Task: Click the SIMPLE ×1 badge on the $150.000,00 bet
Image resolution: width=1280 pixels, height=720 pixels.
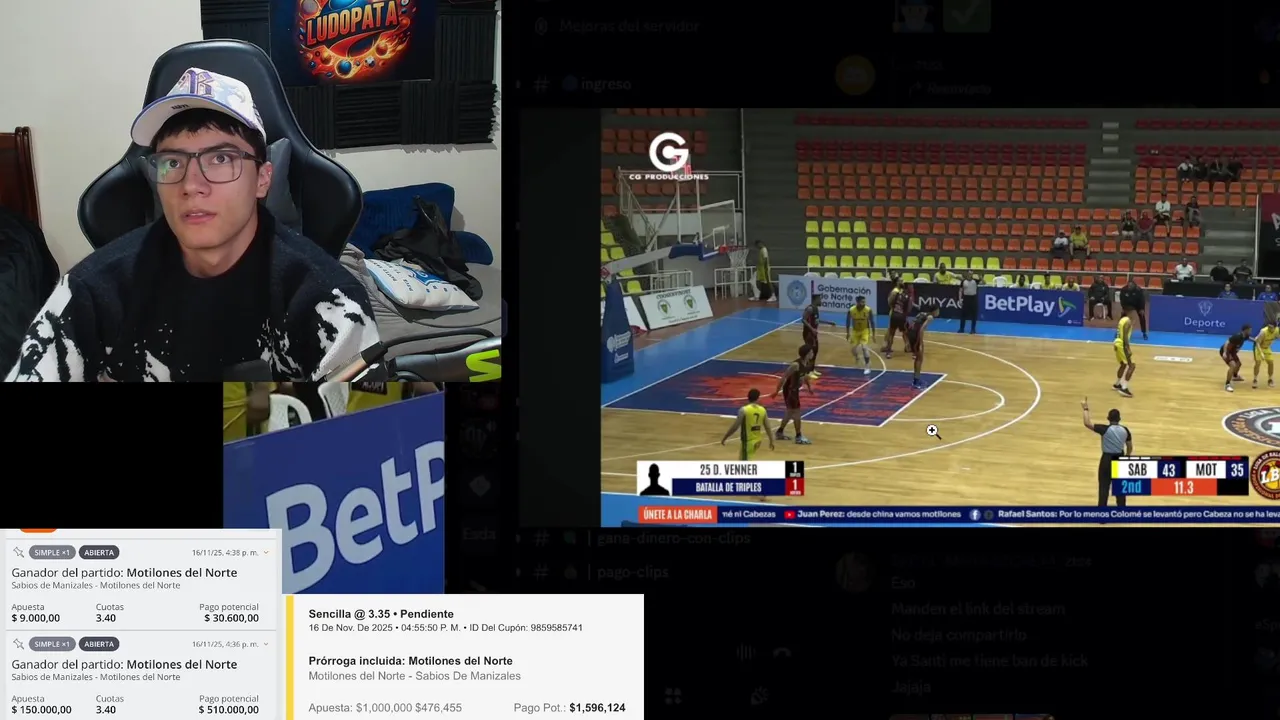Action: 51,644
